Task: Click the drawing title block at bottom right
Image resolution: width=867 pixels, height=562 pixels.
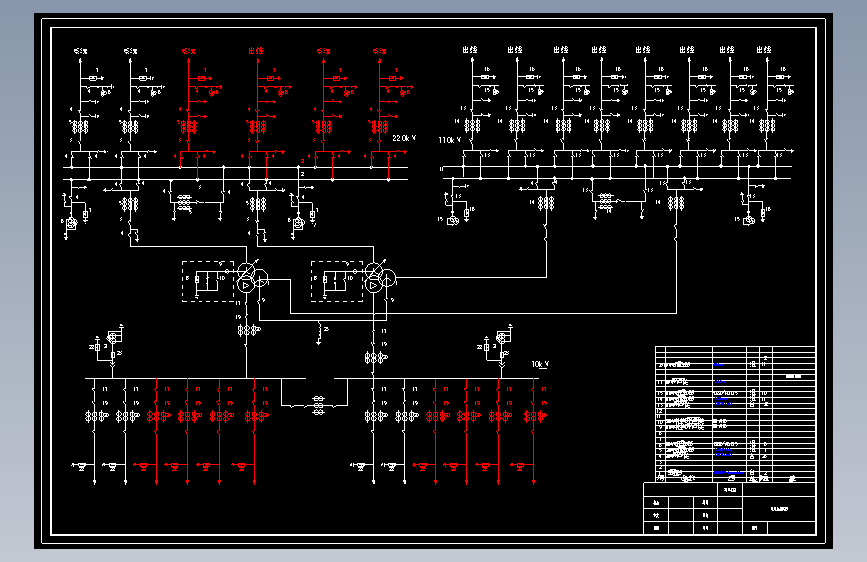Action: 729,508
